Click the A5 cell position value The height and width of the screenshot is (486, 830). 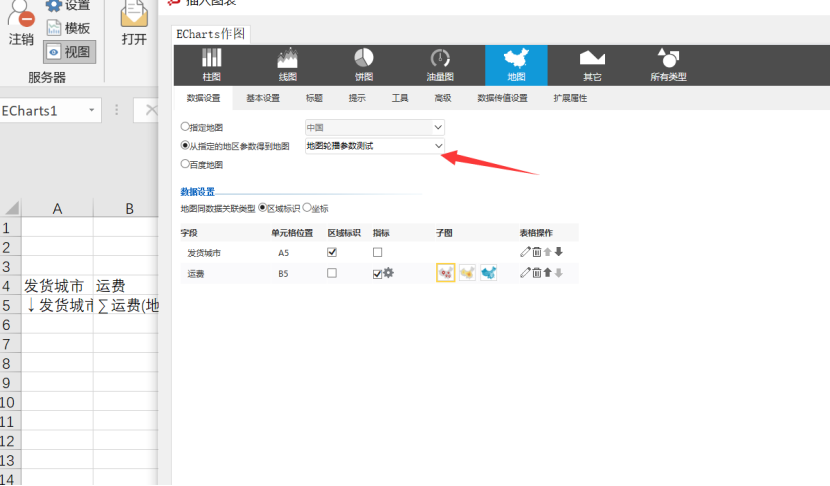point(283,253)
